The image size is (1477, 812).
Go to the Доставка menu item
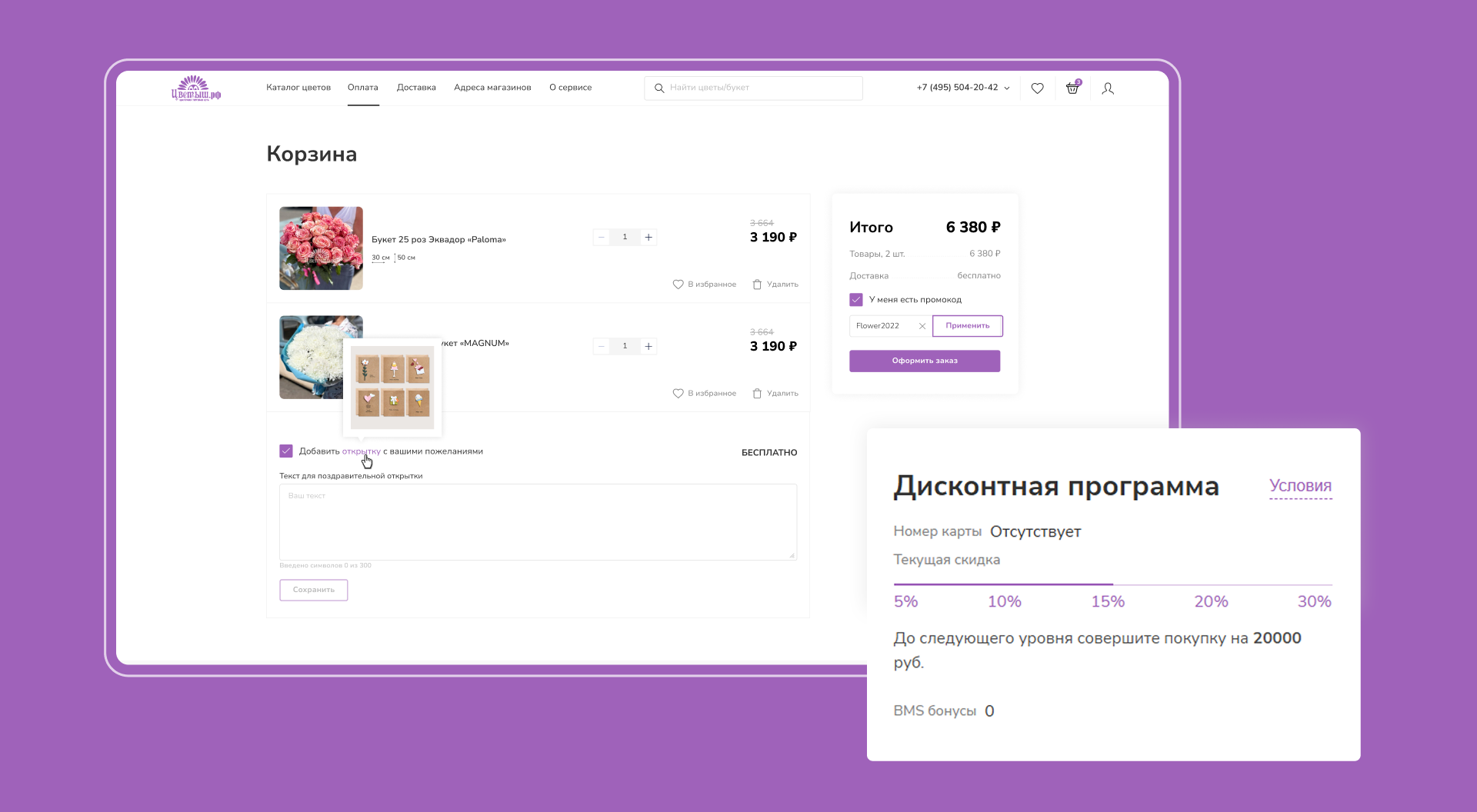416,88
